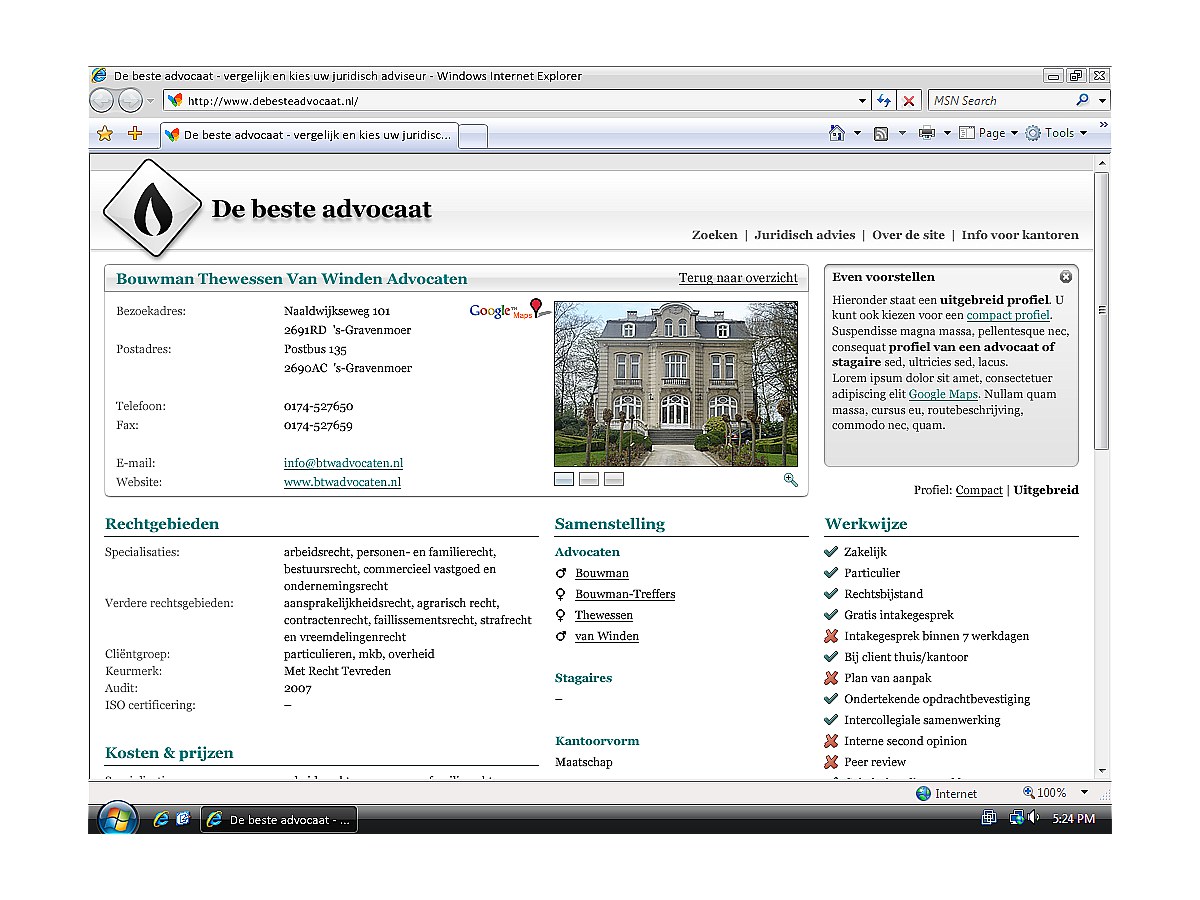This screenshot has width=1200, height=900.
Task: Click the male gender icon next to Bouwman
Action: (x=560, y=573)
